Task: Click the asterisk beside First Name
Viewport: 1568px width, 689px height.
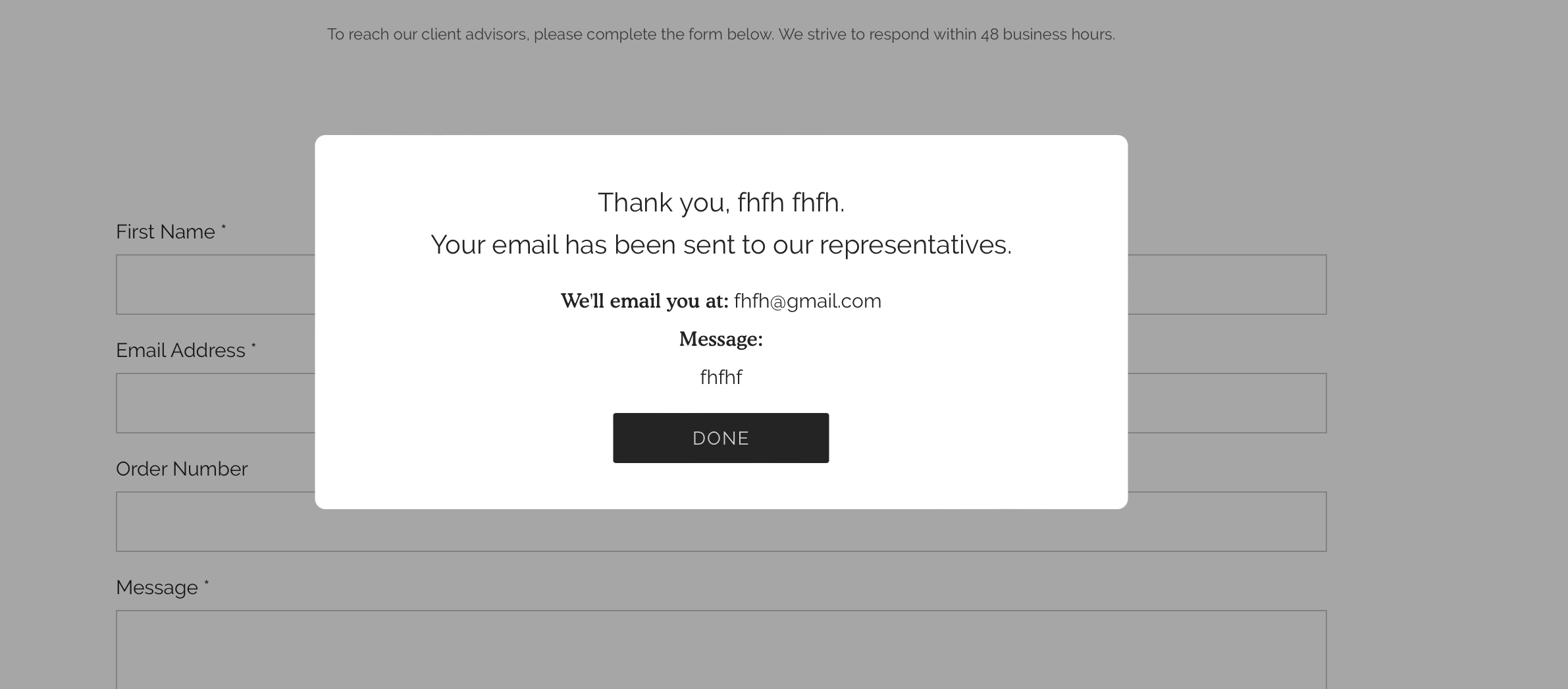Action: point(224,228)
